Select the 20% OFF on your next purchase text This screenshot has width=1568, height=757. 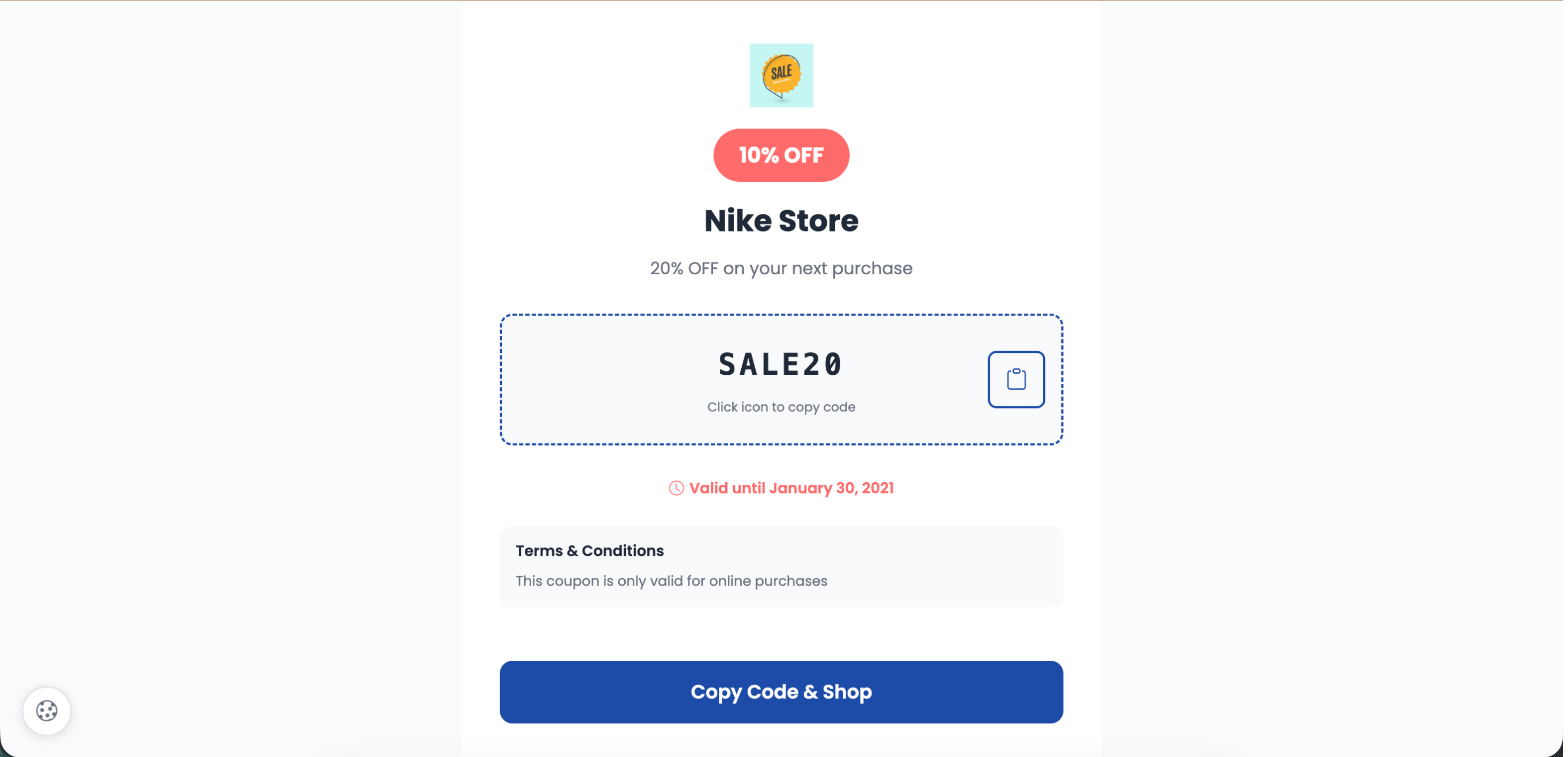[781, 267]
